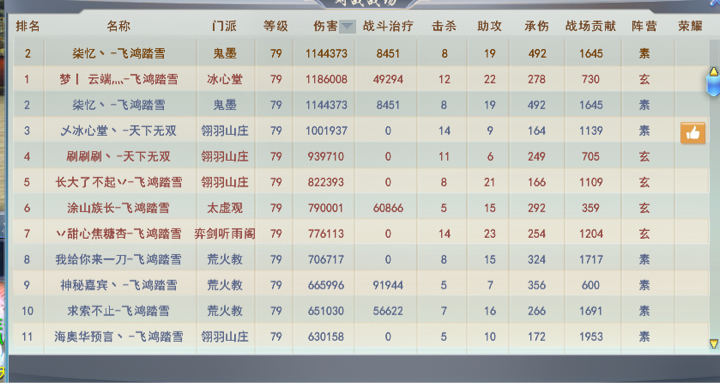
Task: Click the 战场贡献 column header
Action: 591,26
